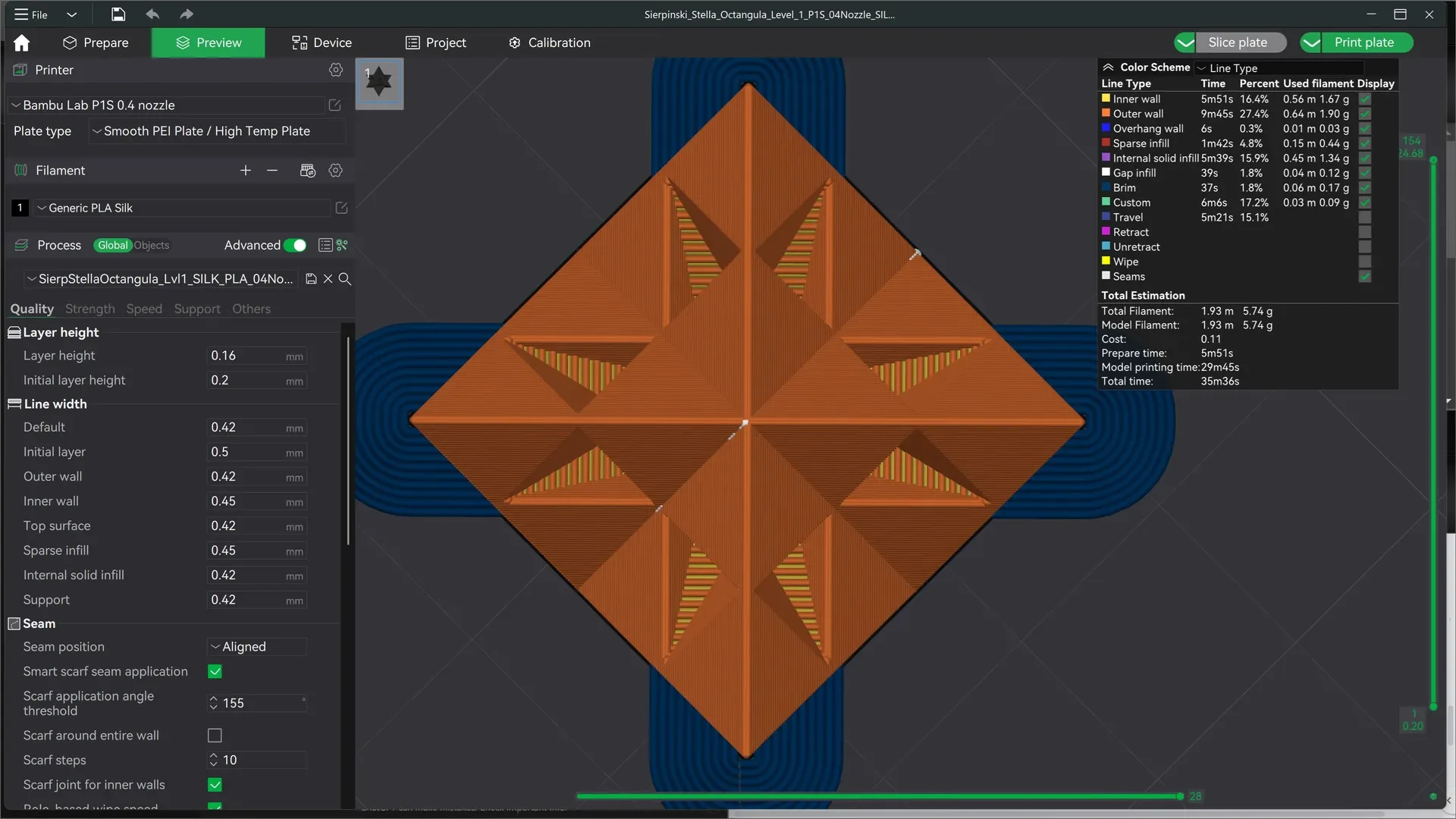Add a filament with plus icon
This screenshot has width=1456, height=819.
[x=245, y=171]
